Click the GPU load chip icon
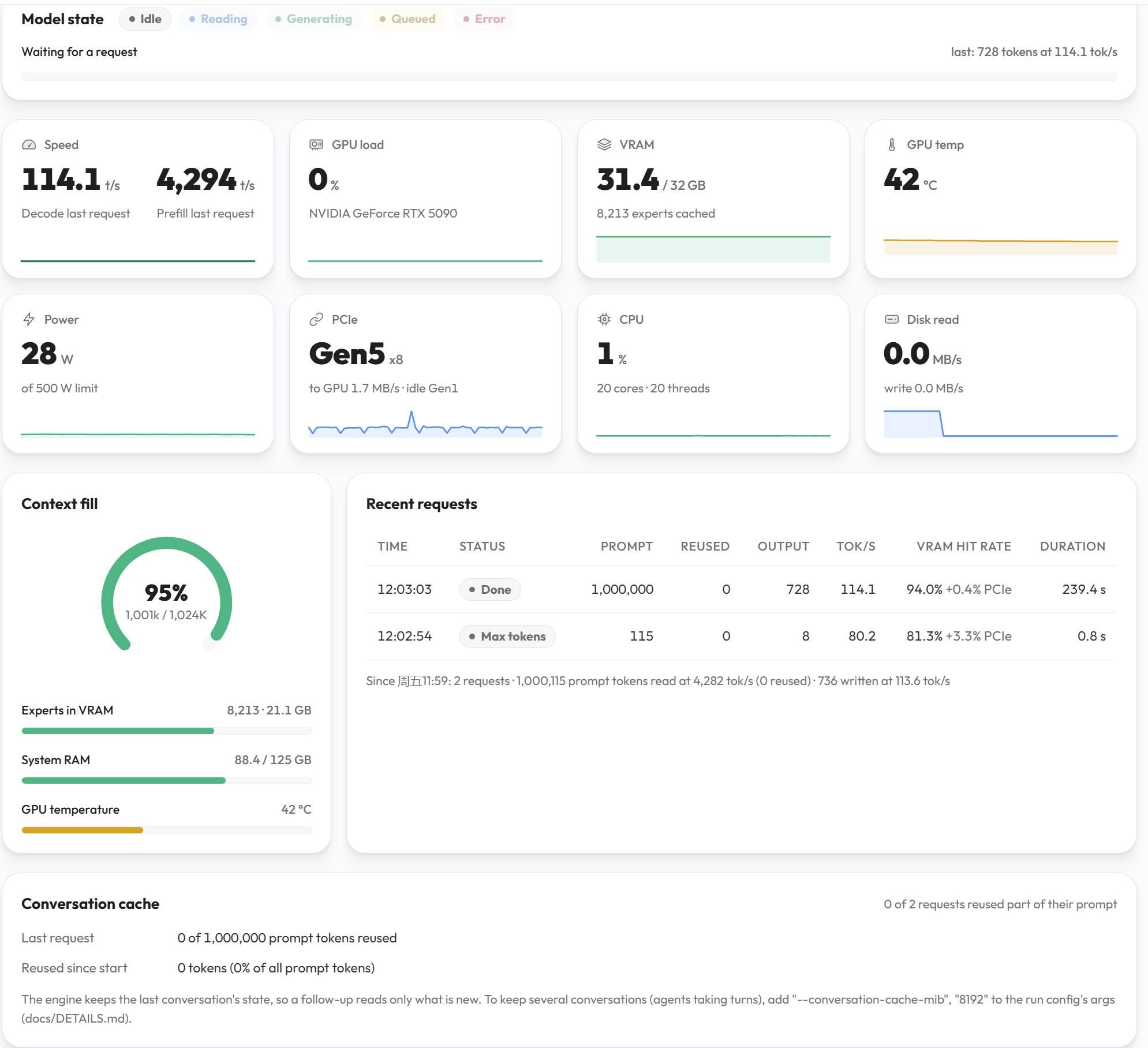 point(316,145)
